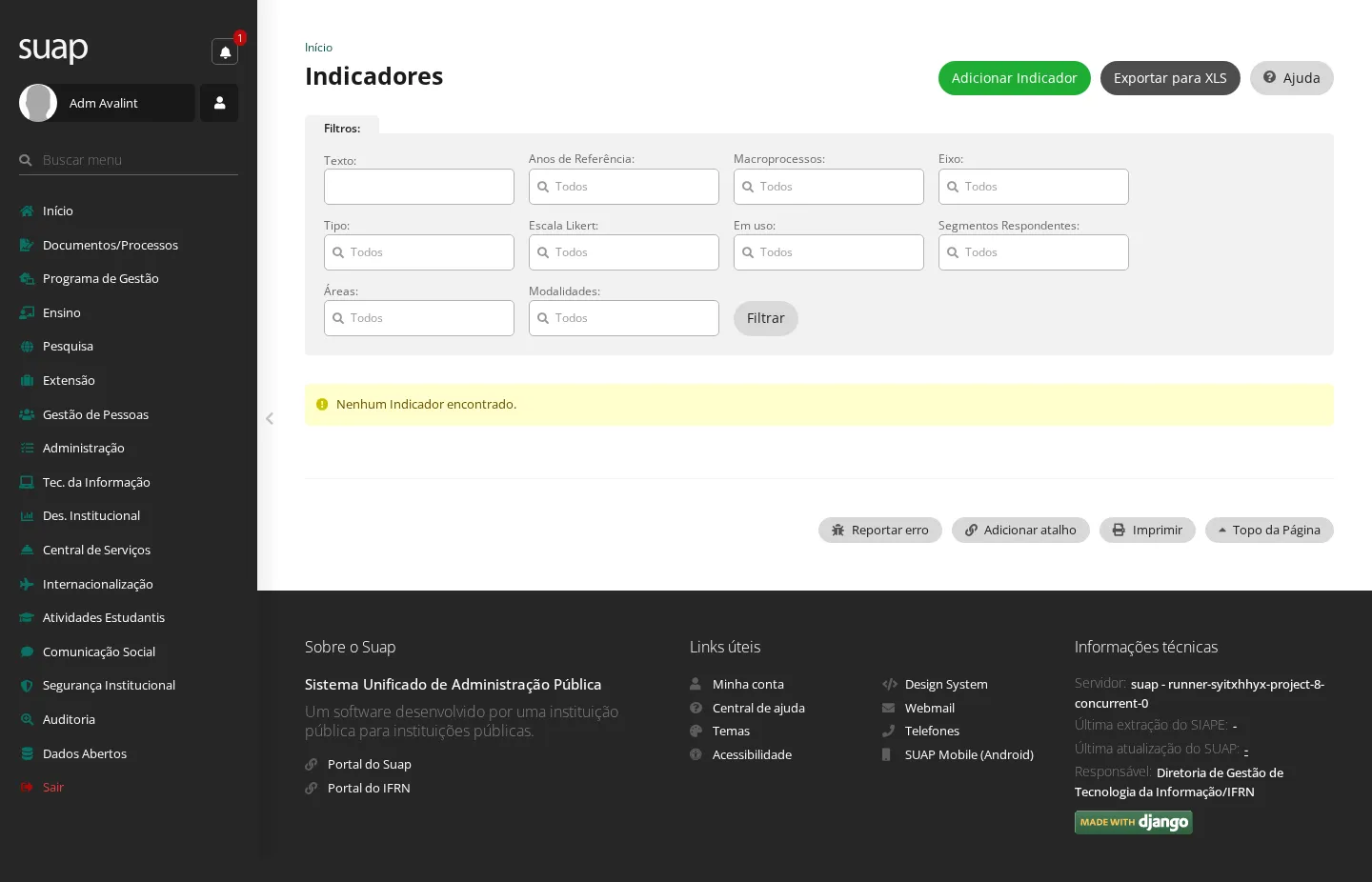Click the Dados Abertos database icon
The image size is (1372, 882).
27,753
